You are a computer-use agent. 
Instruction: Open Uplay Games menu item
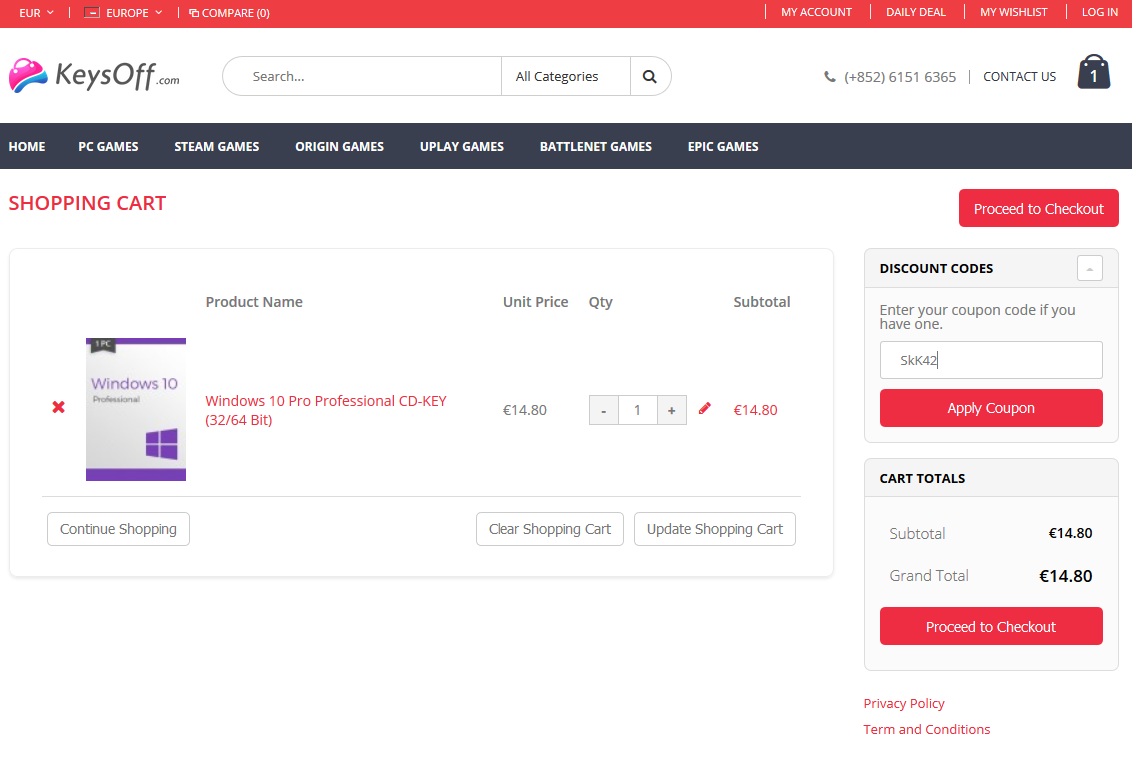click(462, 147)
